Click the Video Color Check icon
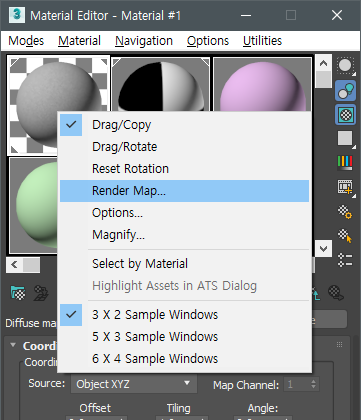The height and width of the screenshot is (420, 361). click(x=345, y=163)
